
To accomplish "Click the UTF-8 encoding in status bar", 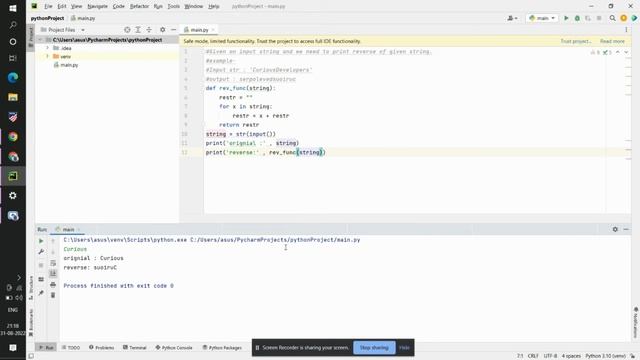I will pyautogui.click(x=550, y=356).
